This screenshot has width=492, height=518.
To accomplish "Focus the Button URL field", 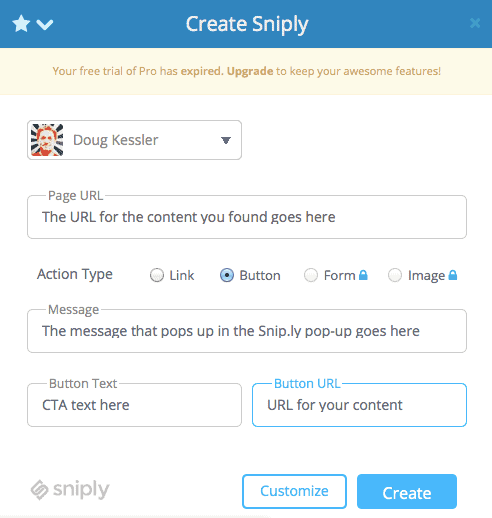I will point(359,405).
